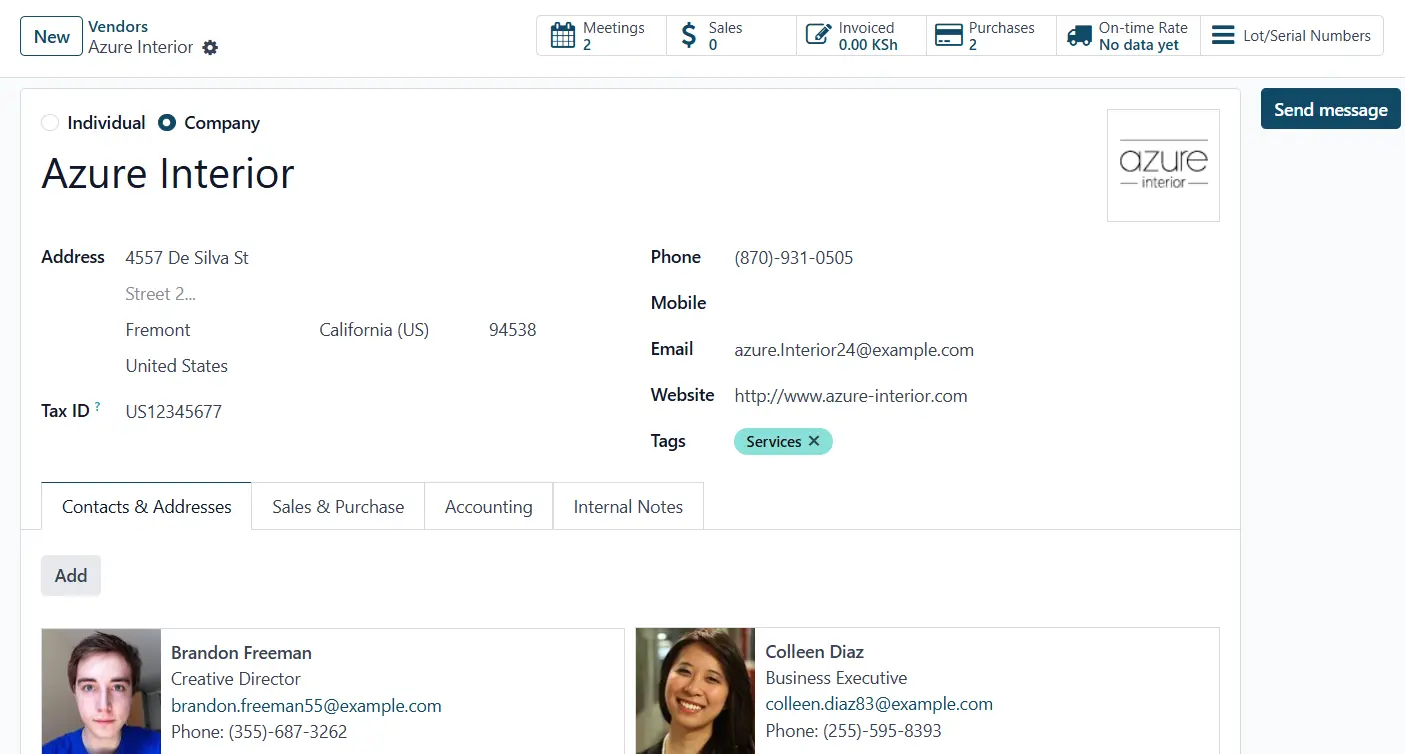Remove the Services tag with X

[814, 441]
